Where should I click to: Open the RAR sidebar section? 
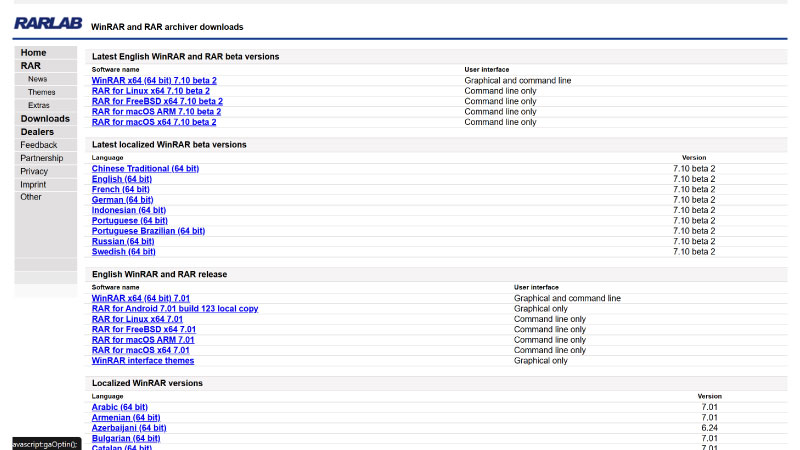click(x=31, y=66)
